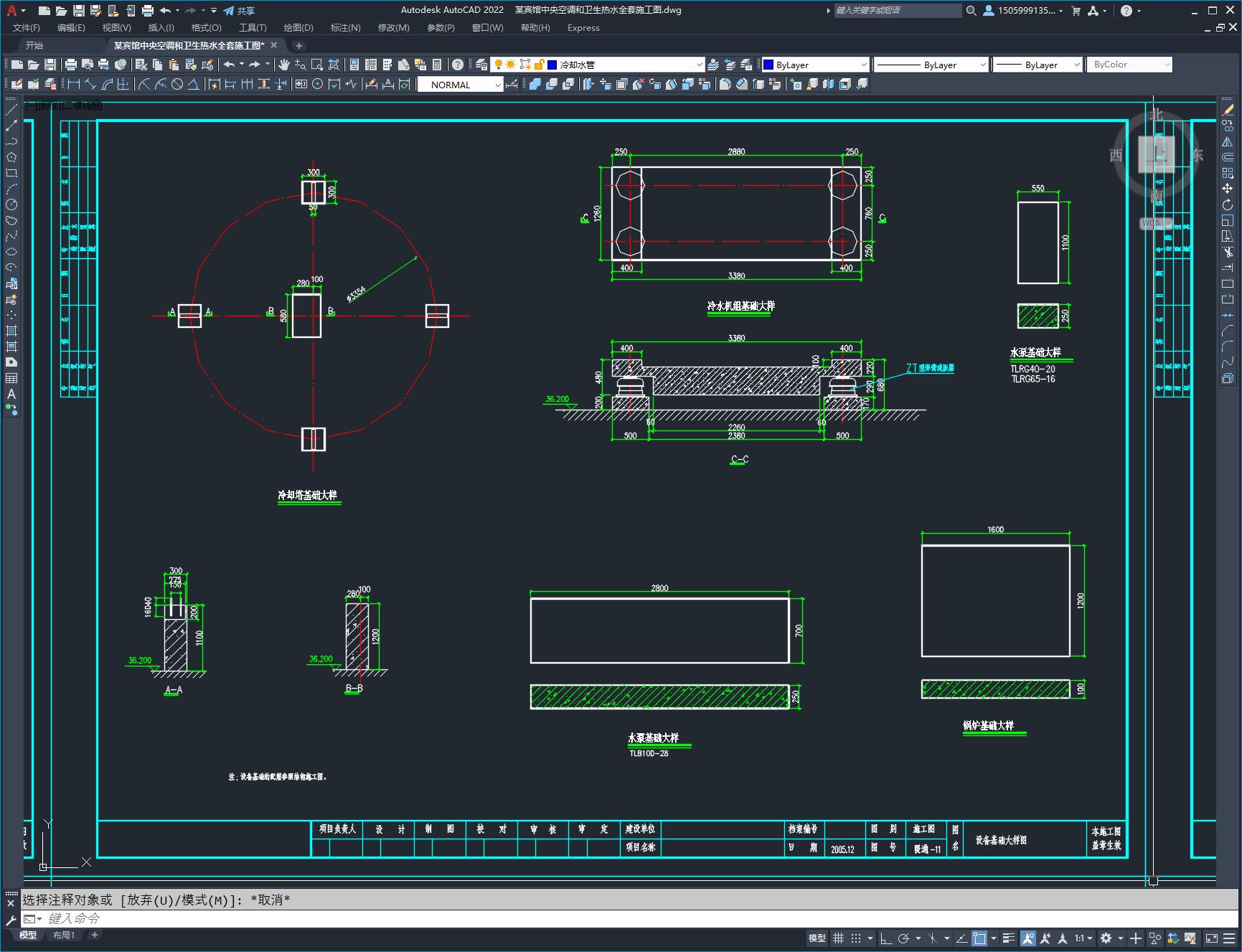Open the 绘图(D) menu
Viewport: 1242px width, 952px height.
[x=298, y=27]
